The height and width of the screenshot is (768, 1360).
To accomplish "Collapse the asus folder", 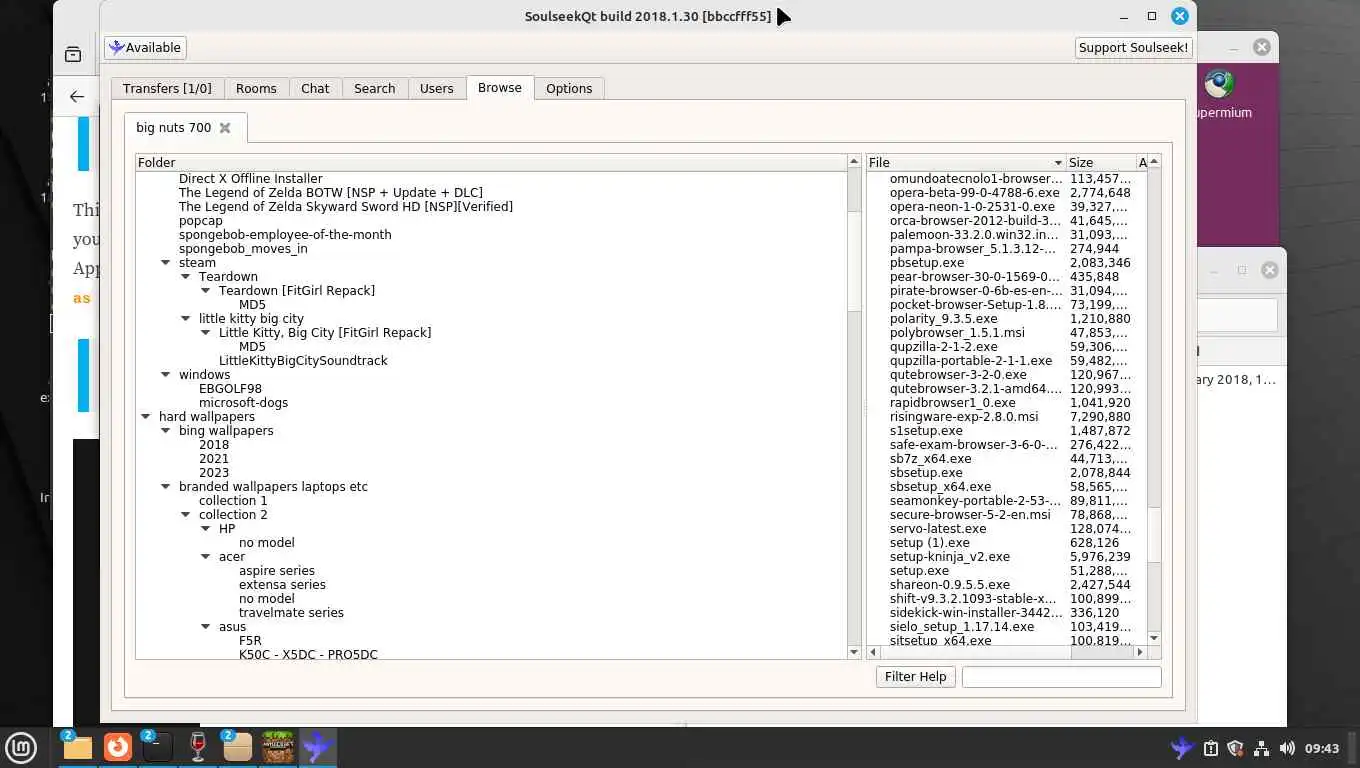I will coord(206,627).
